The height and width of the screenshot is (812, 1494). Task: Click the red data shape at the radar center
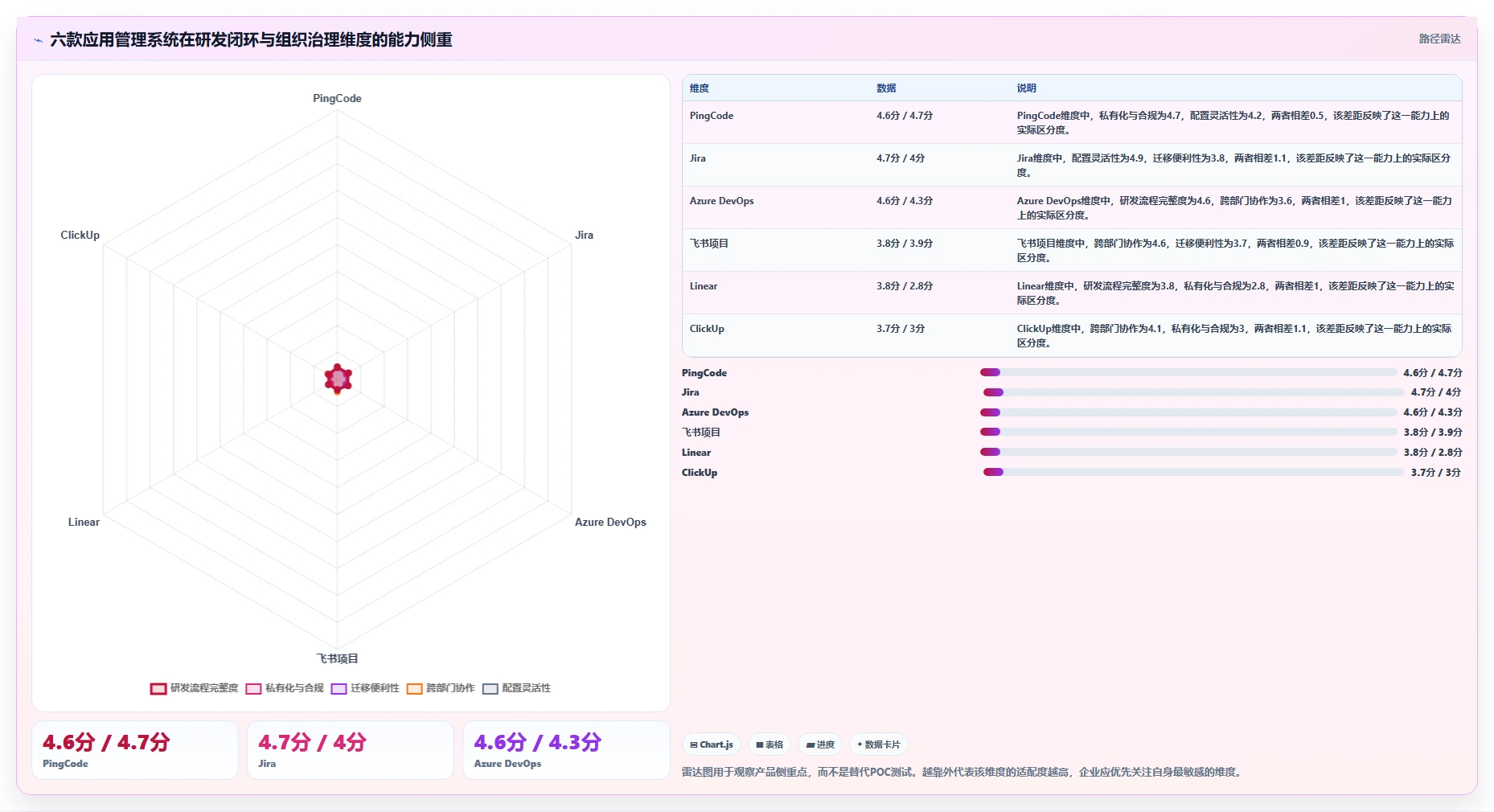[338, 378]
